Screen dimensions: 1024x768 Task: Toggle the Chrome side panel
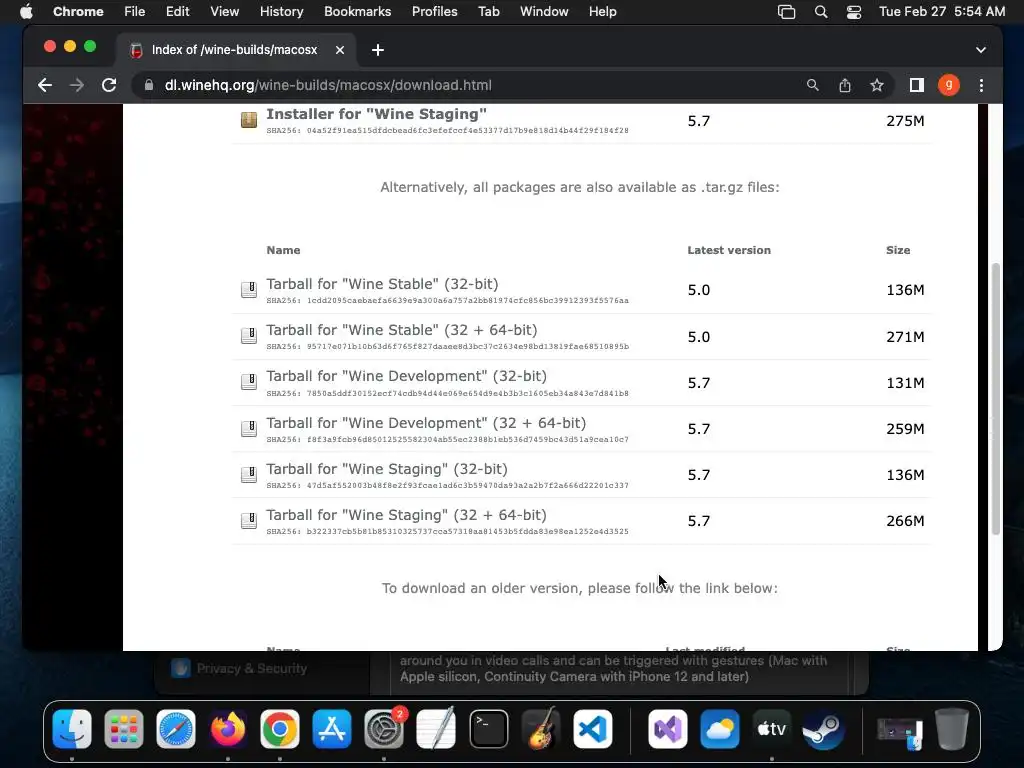[916, 85]
